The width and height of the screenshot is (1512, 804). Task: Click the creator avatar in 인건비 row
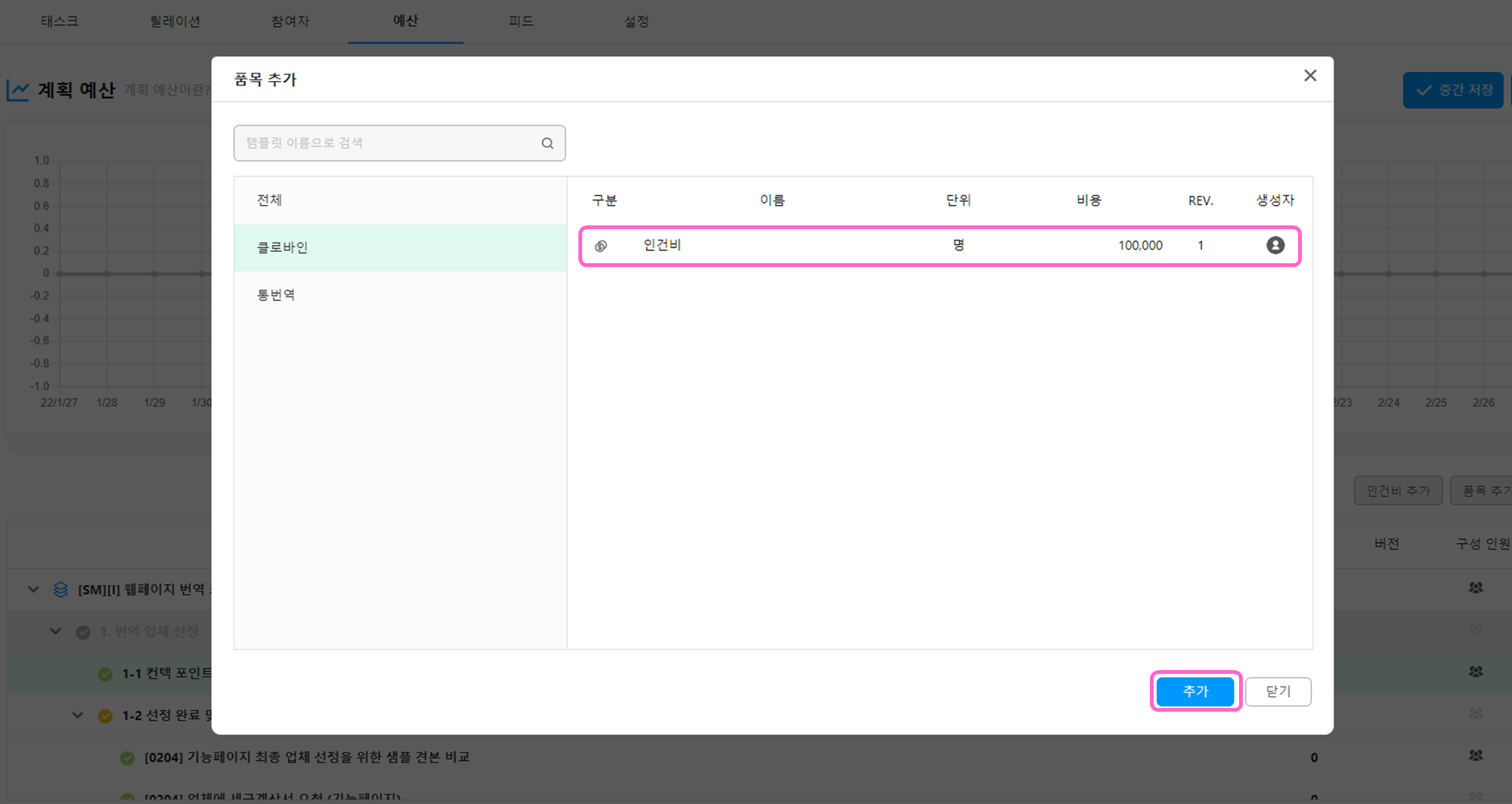coord(1275,245)
